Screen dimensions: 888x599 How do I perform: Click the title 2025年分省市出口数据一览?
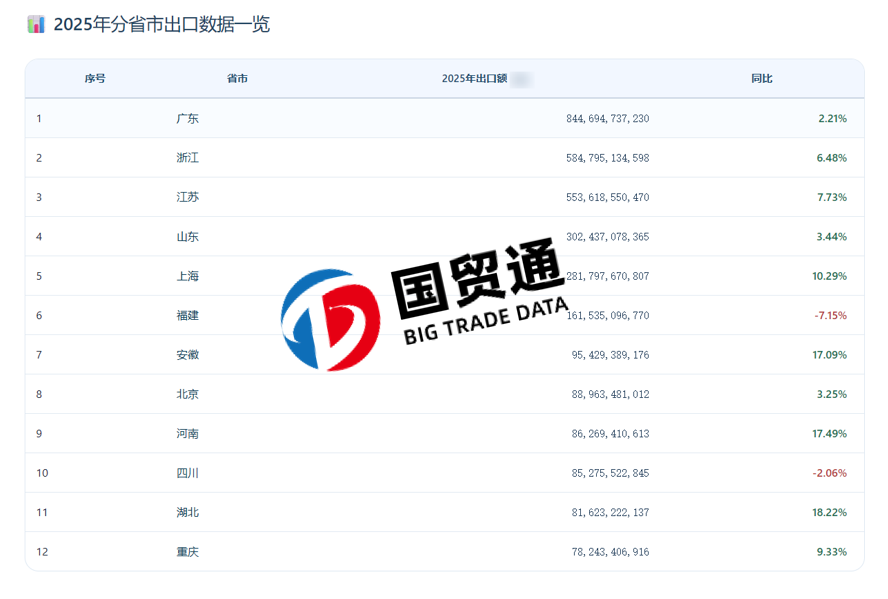coord(161,25)
